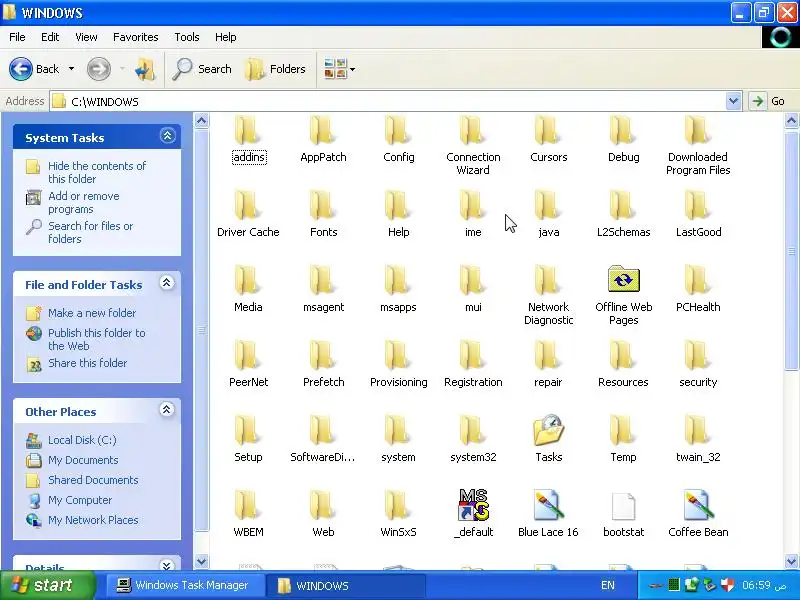Select the Blue Lace 16 bitmap icon
This screenshot has height=600, width=800.
(x=548, y=505)
